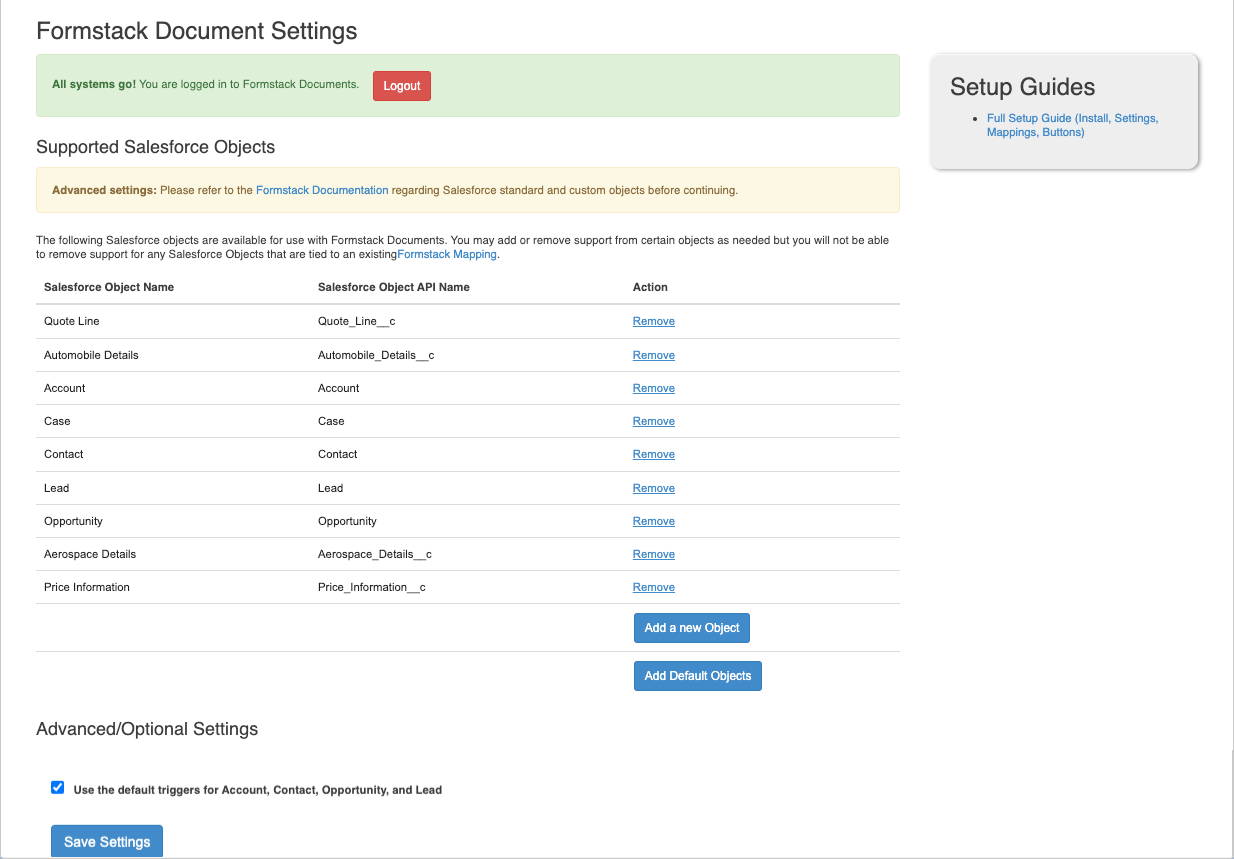
Task: Remove the Account object
Action: click(653, 388)
